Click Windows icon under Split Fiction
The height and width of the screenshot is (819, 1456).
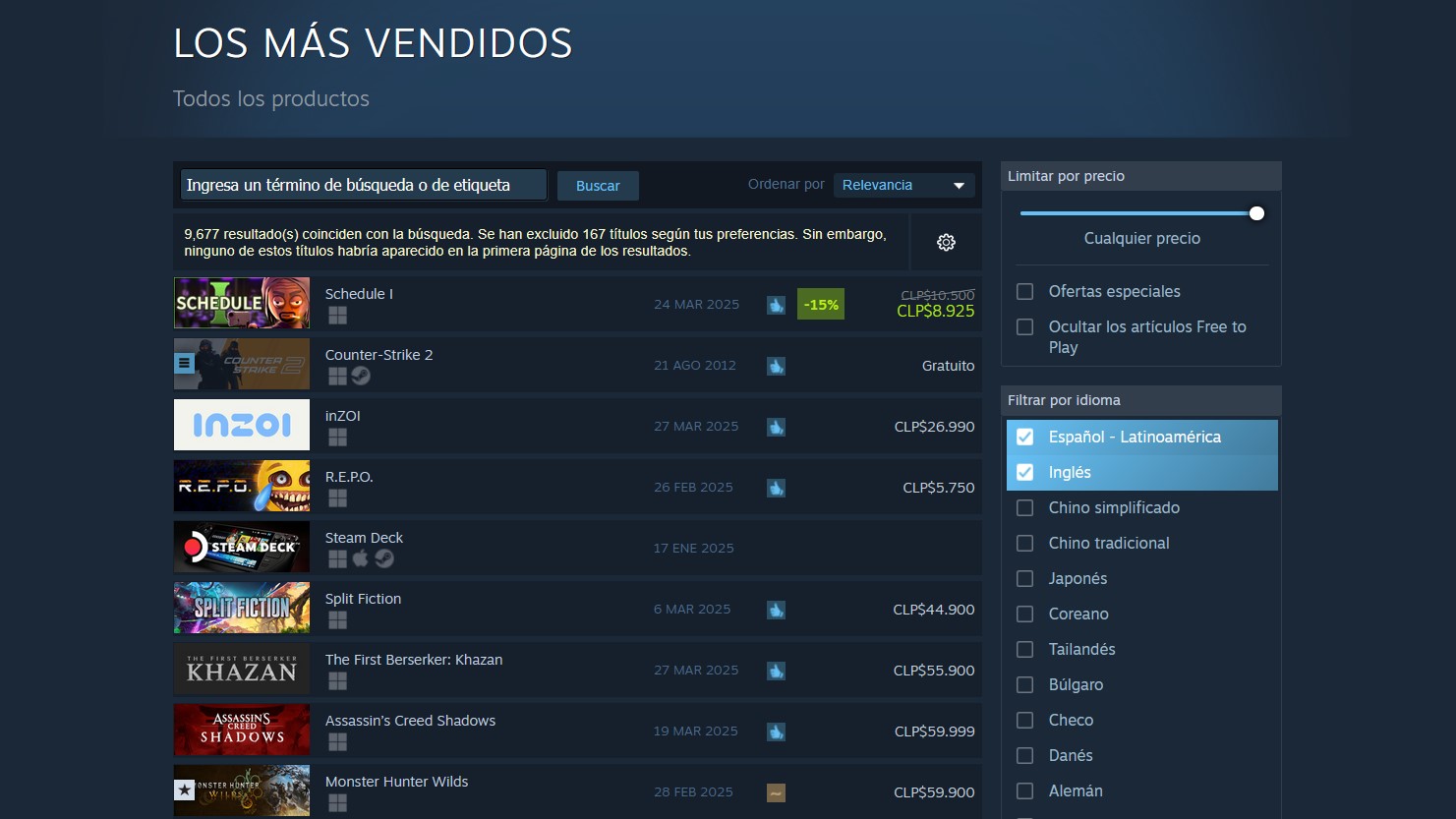point(337,619)
